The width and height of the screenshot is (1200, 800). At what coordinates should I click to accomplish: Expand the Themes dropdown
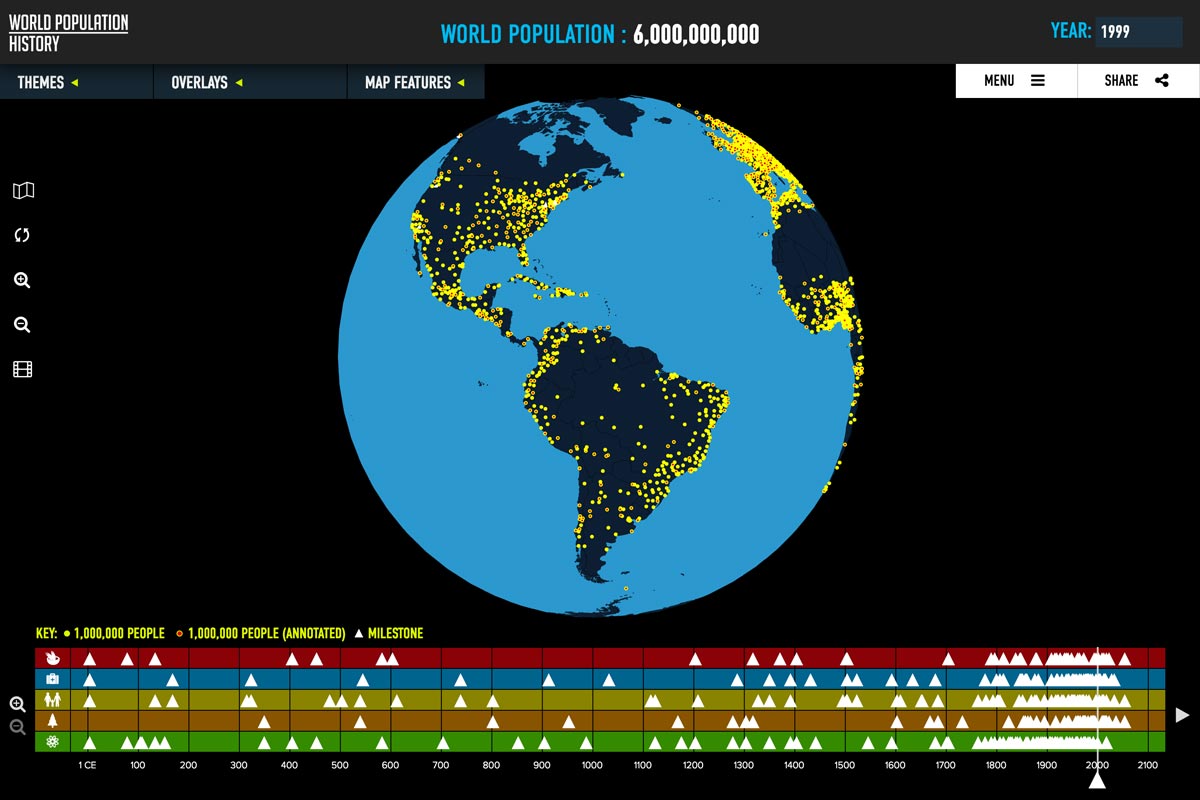click(47, 82)
